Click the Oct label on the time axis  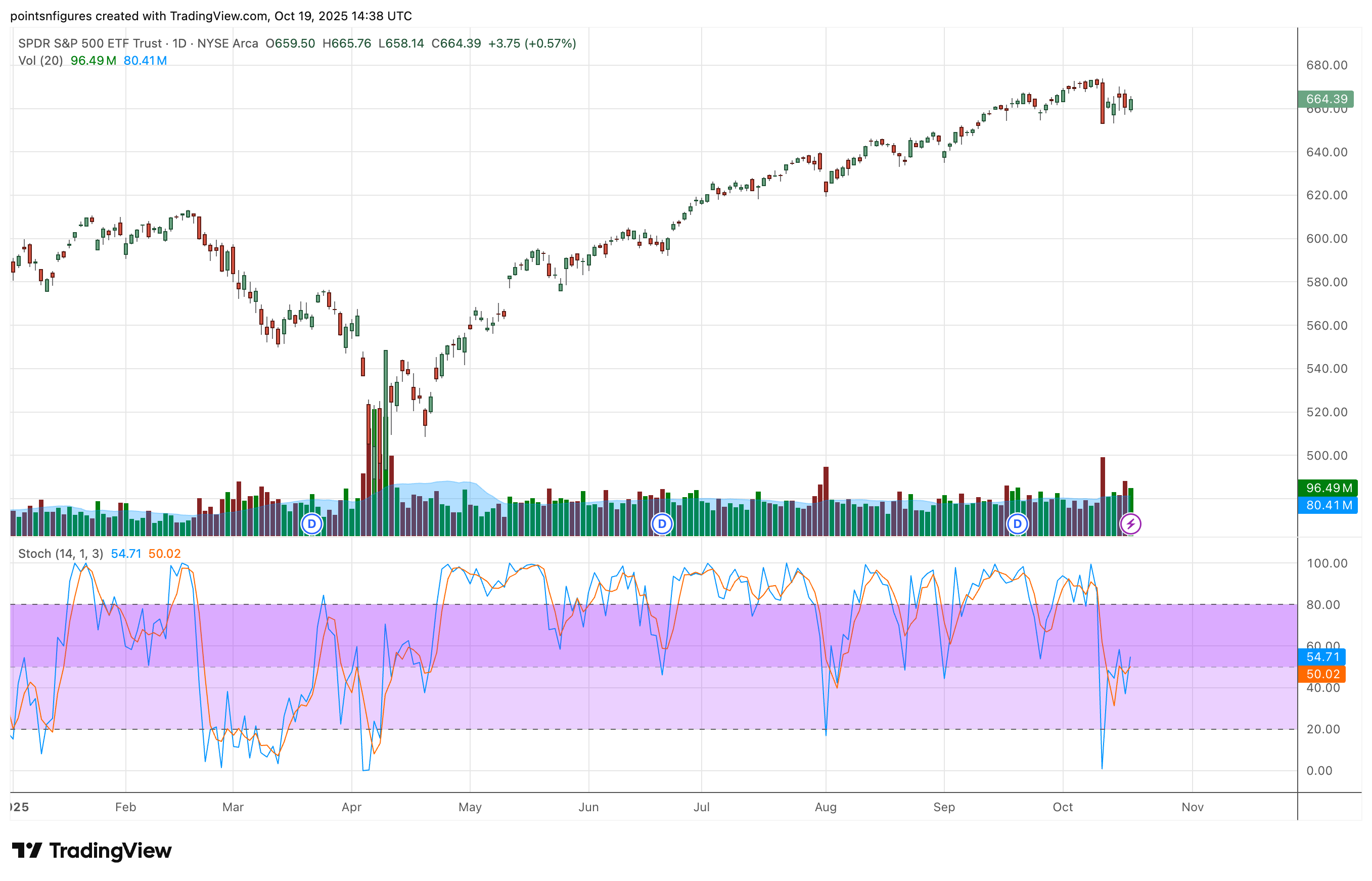click(1062, 807)
